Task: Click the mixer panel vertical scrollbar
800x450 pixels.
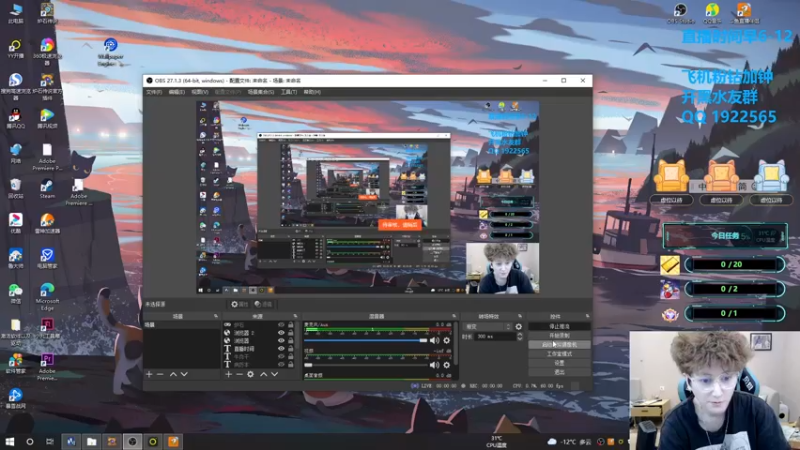Action: [x=456, y=343]
